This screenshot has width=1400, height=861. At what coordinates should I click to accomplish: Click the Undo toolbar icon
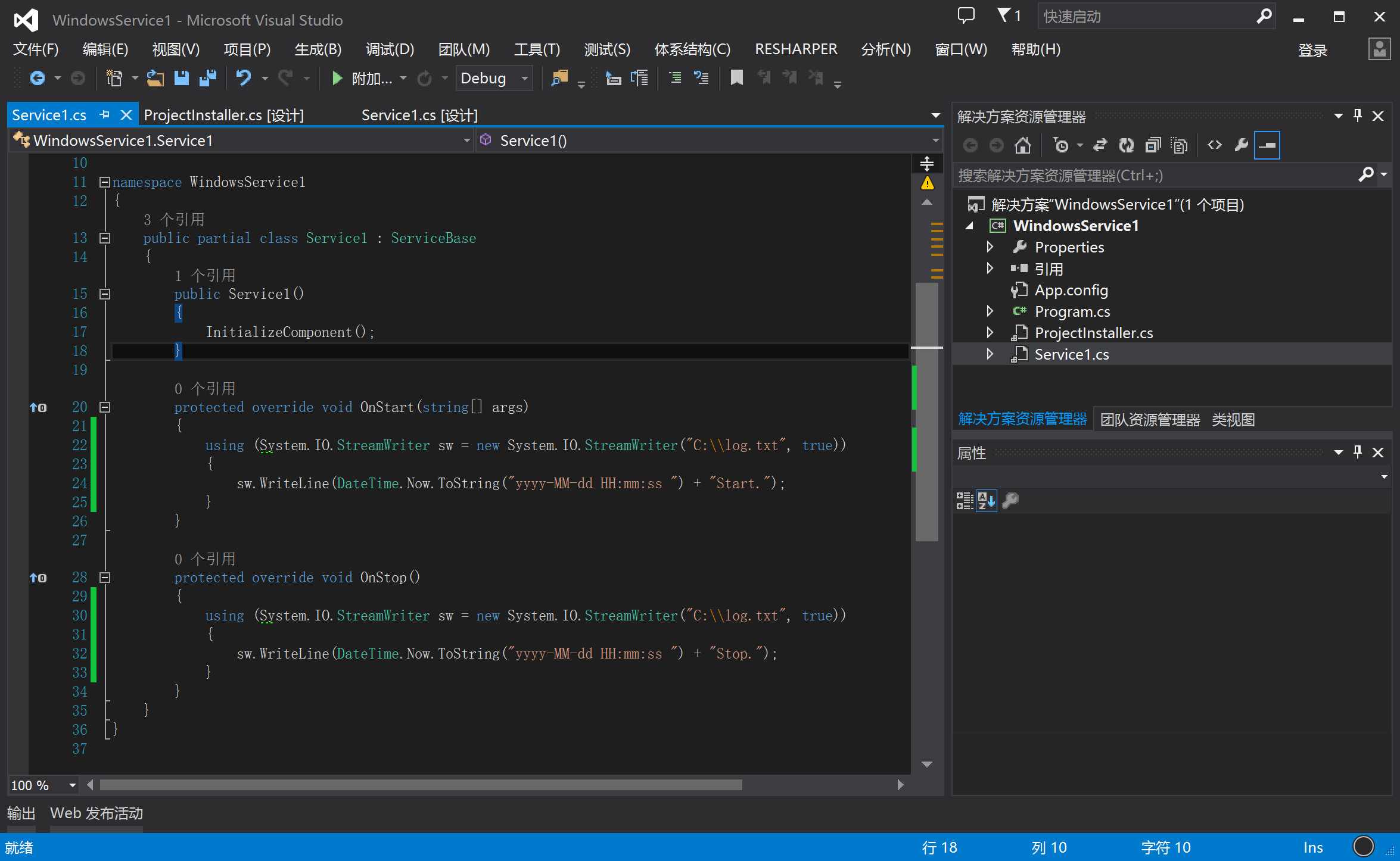click(x=243, y=78)
